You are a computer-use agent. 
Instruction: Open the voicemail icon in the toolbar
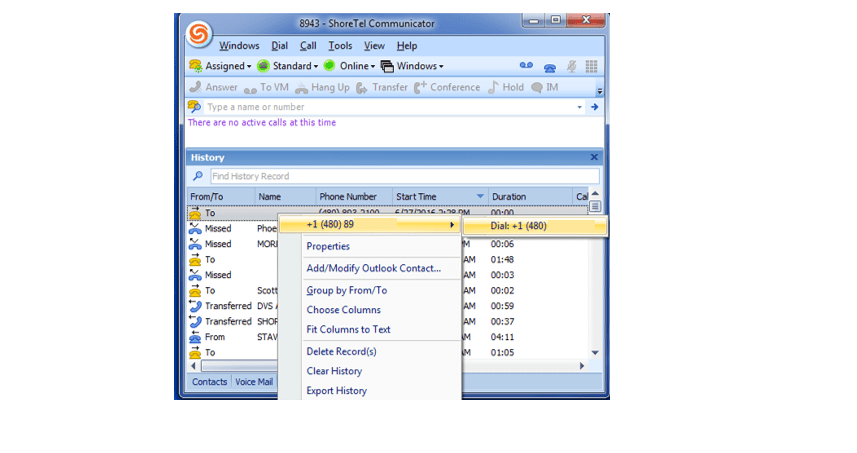526,66
